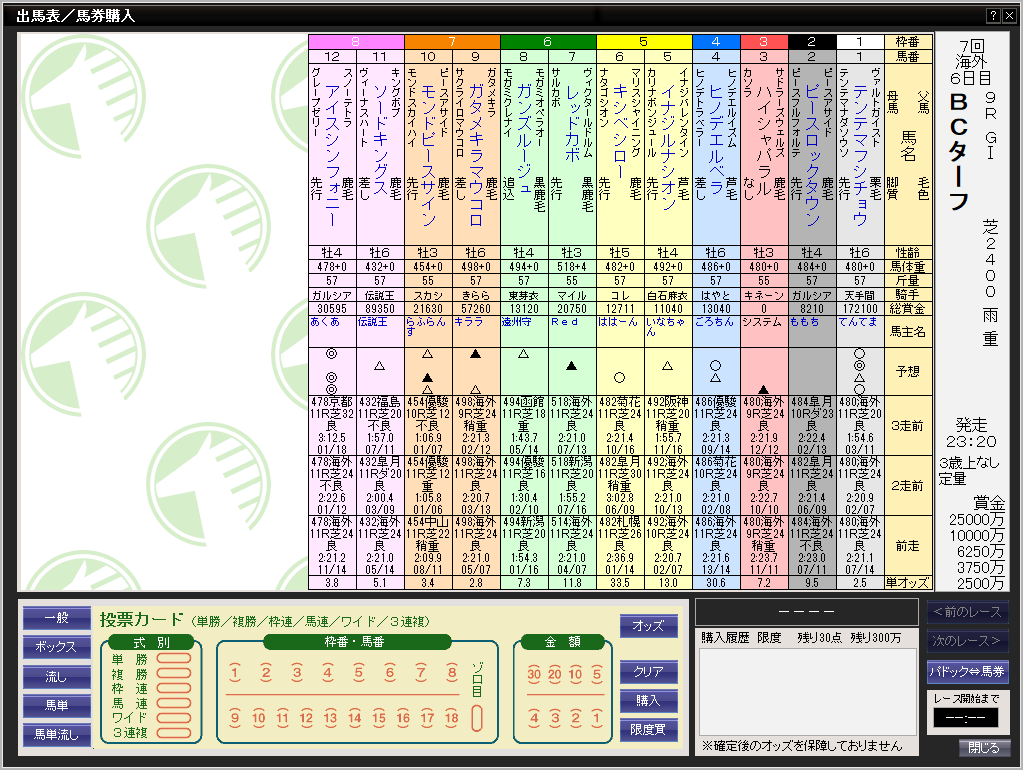Select the 流し card type button
1023x770 pixels.
click(x=57, y=677)
